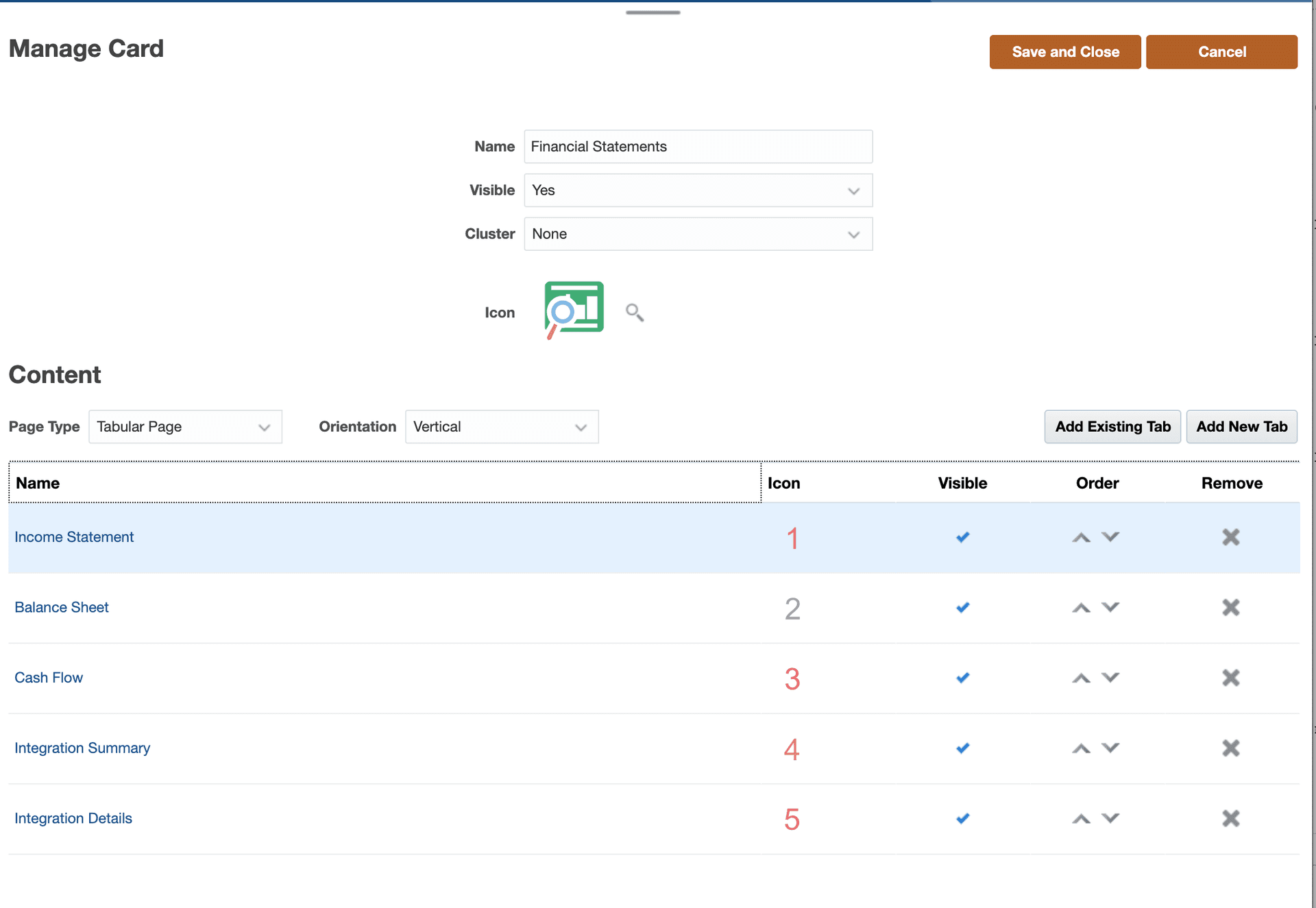This screenshot has height=908, width=1316.
Task: Open the icon search magnifier
Action: (635, 312)
